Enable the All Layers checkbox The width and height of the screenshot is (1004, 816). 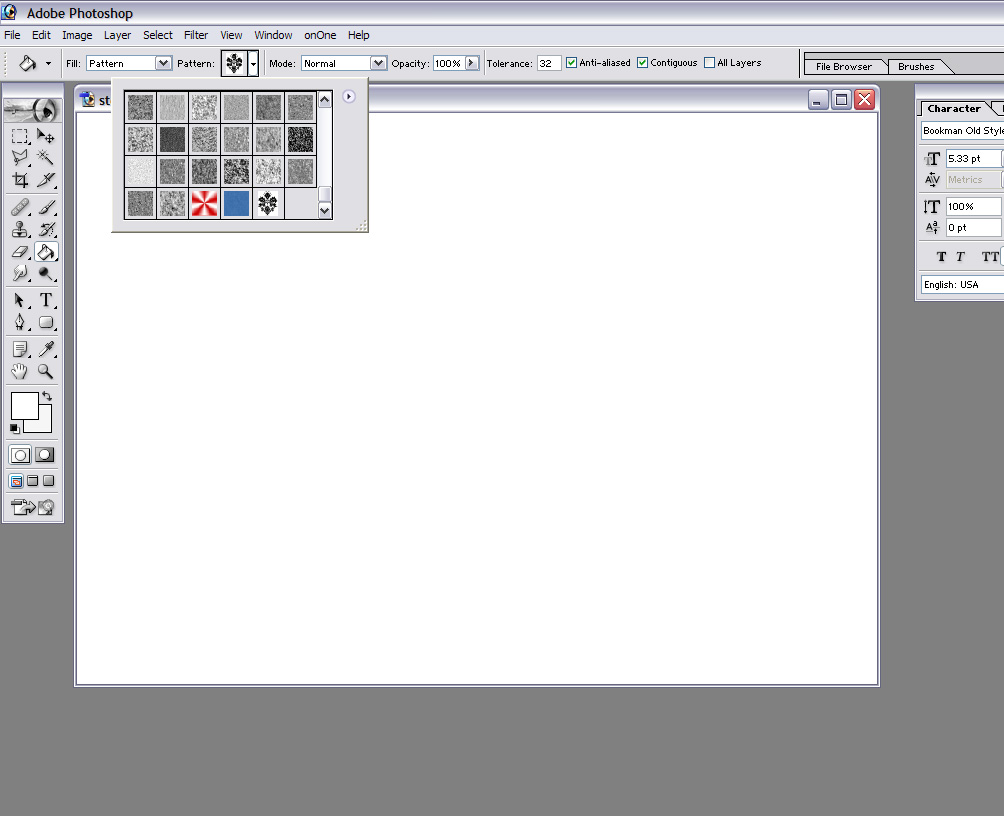point(709,63)
